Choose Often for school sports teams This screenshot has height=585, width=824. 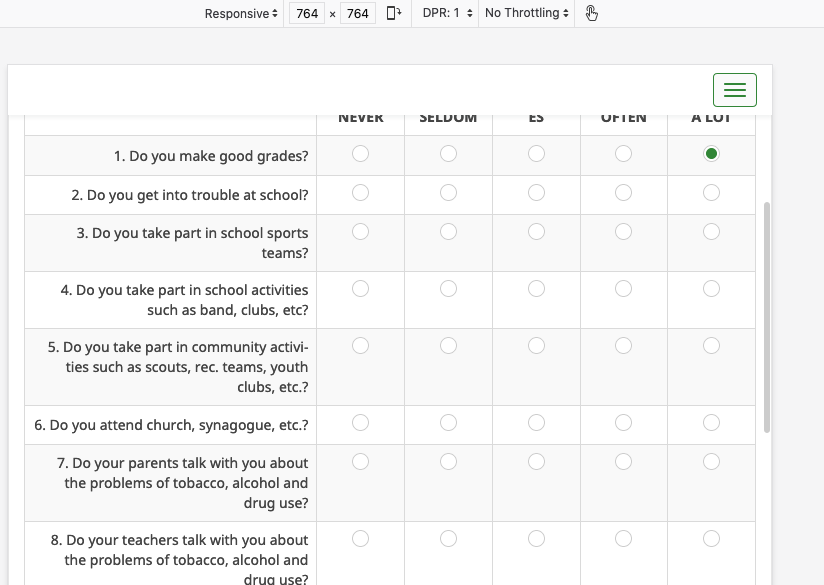[623, 232]
